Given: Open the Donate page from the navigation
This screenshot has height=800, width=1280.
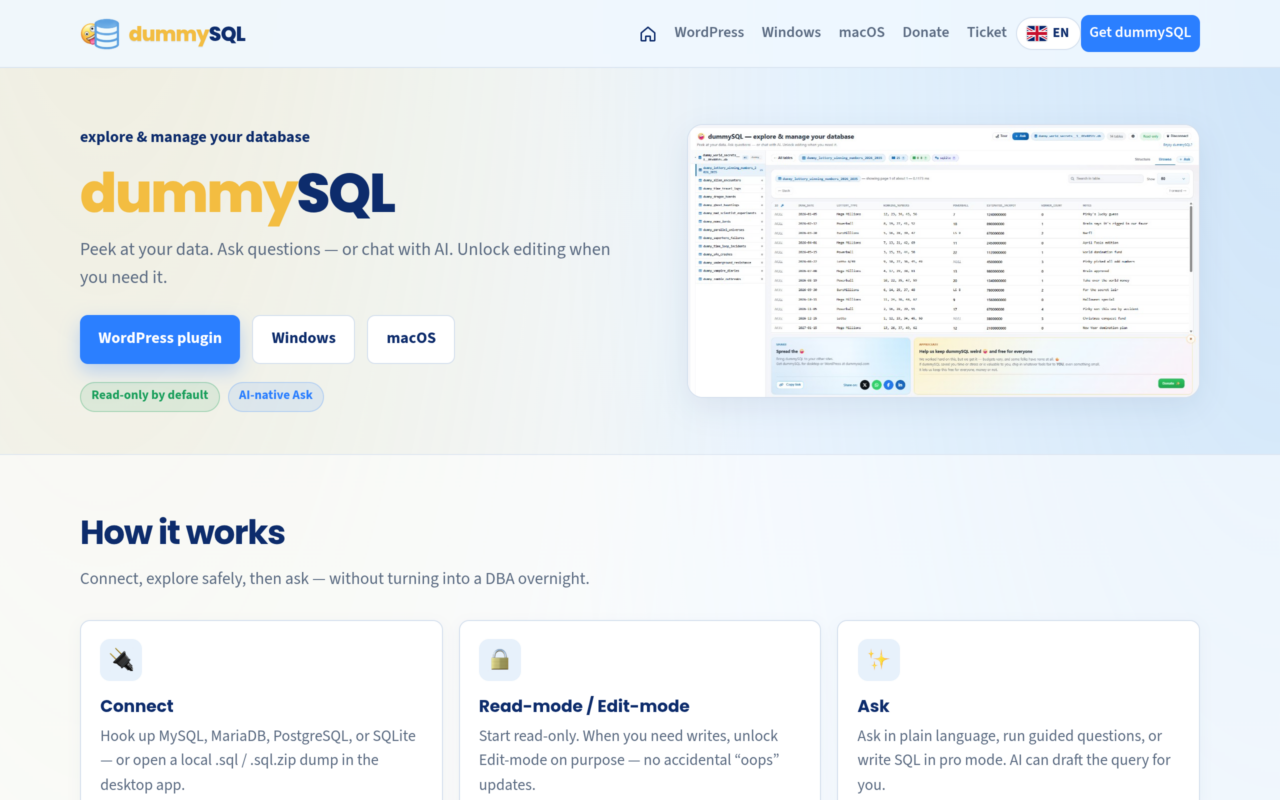Looking at the screenshot, I should (926, 32).
